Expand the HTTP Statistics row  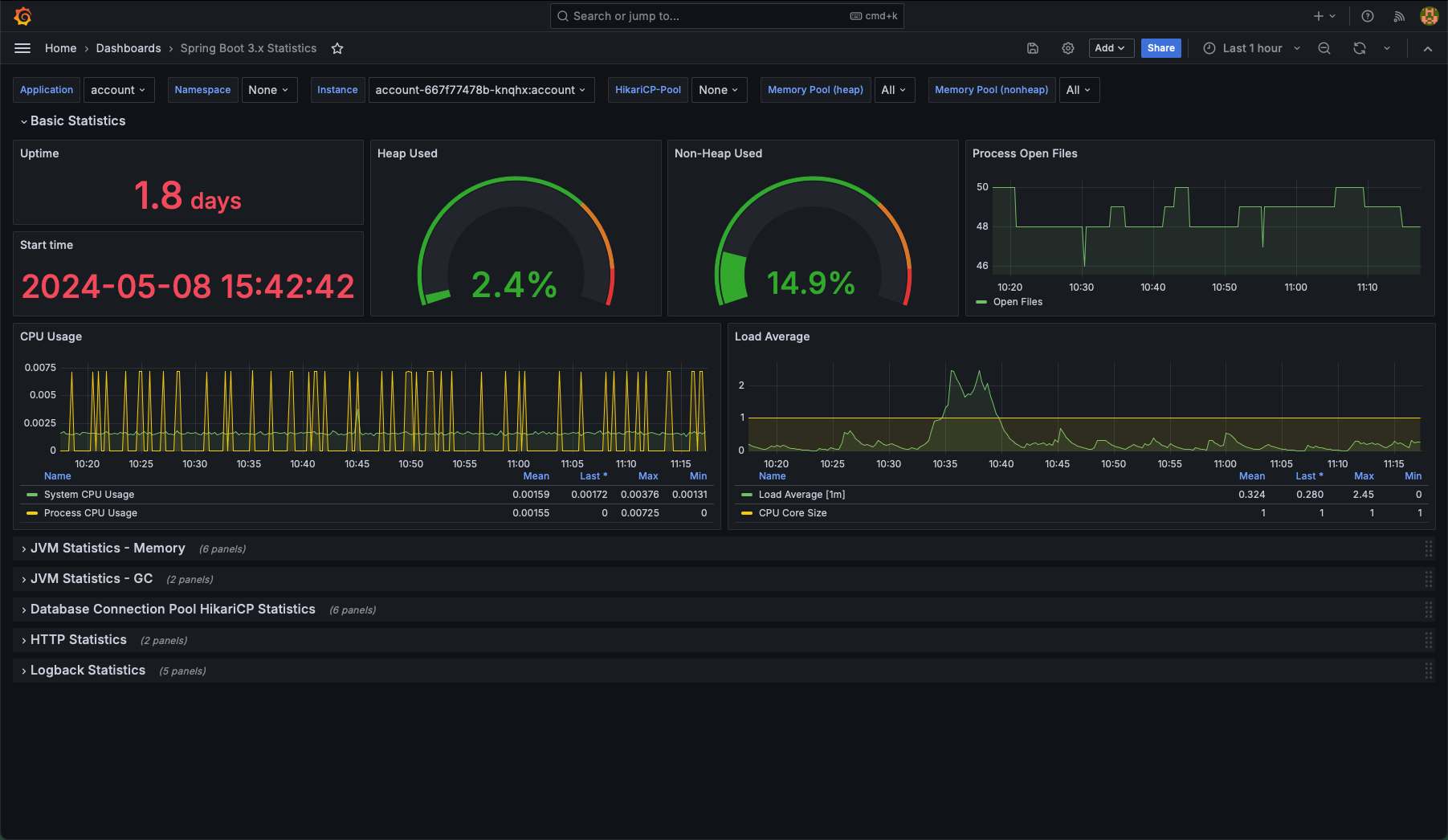73,640
